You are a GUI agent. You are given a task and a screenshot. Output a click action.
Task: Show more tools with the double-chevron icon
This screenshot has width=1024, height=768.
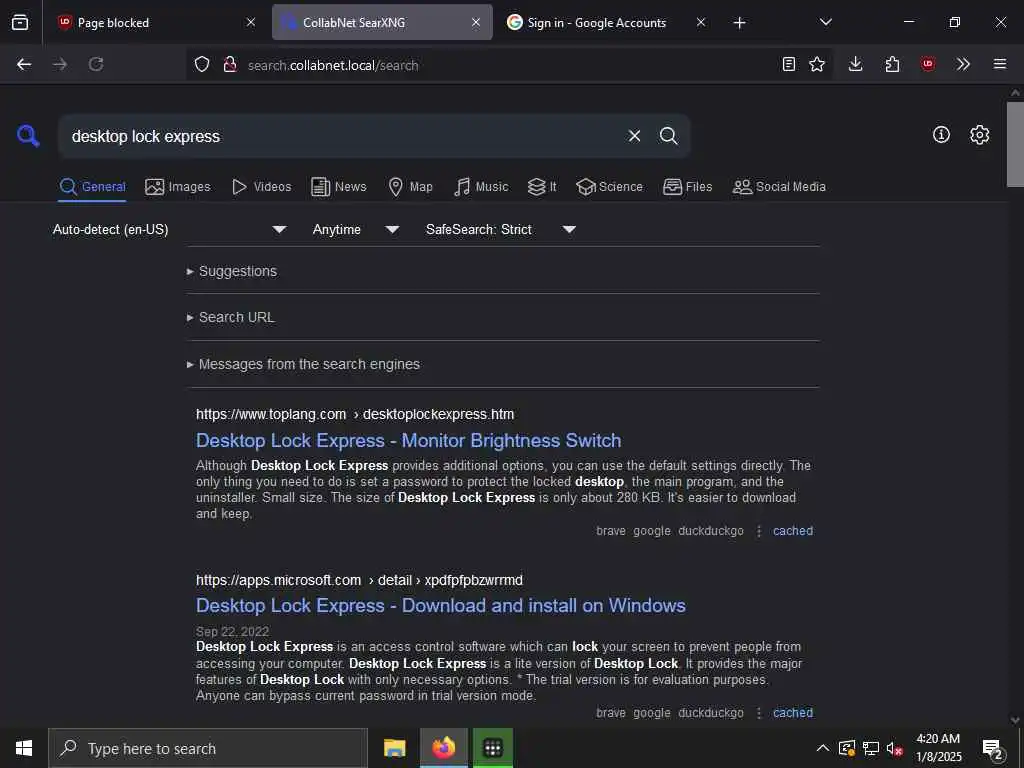(963, 64)
